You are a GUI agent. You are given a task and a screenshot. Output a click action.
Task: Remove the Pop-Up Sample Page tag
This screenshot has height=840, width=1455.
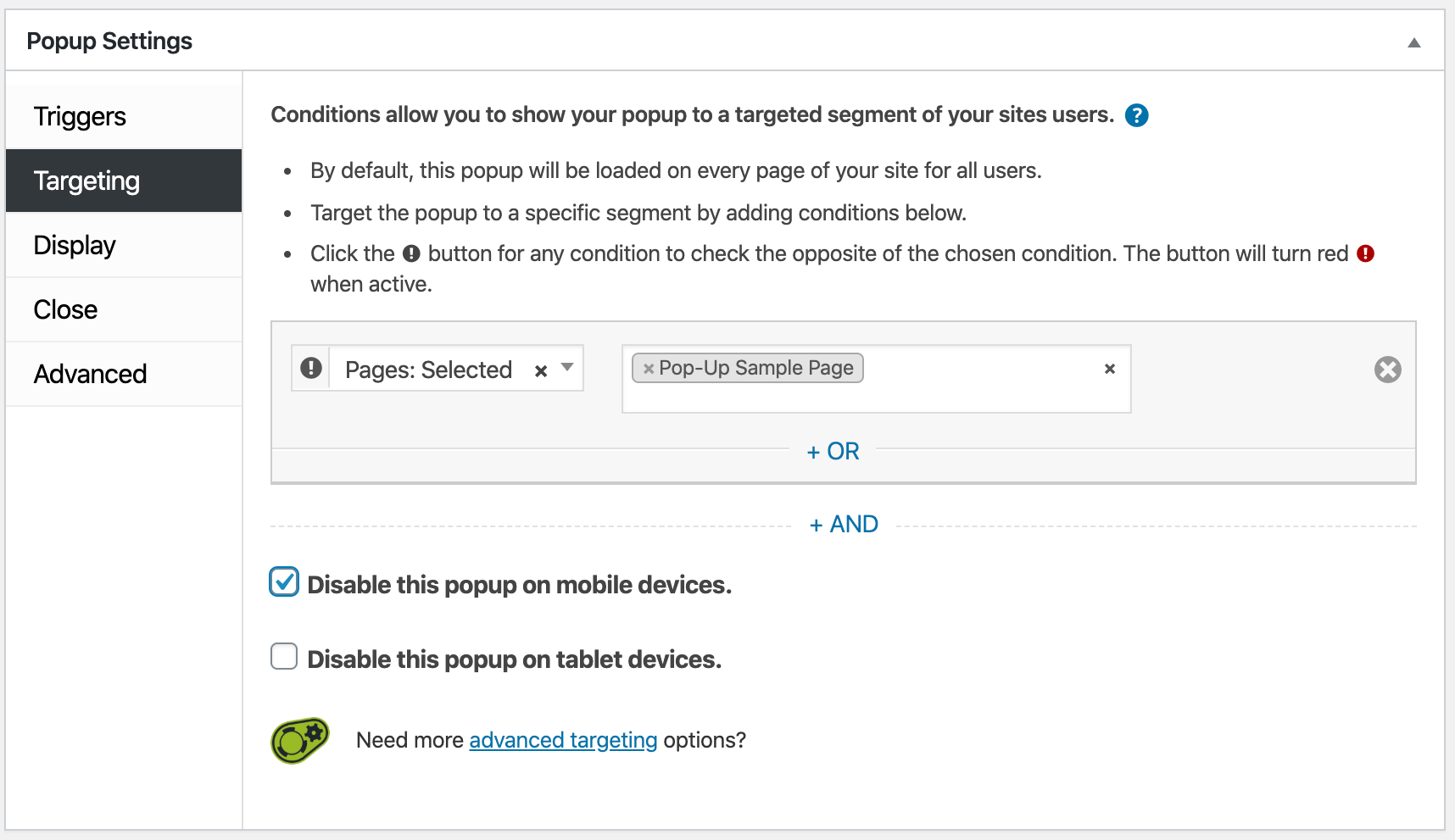(x=649, y=369)
